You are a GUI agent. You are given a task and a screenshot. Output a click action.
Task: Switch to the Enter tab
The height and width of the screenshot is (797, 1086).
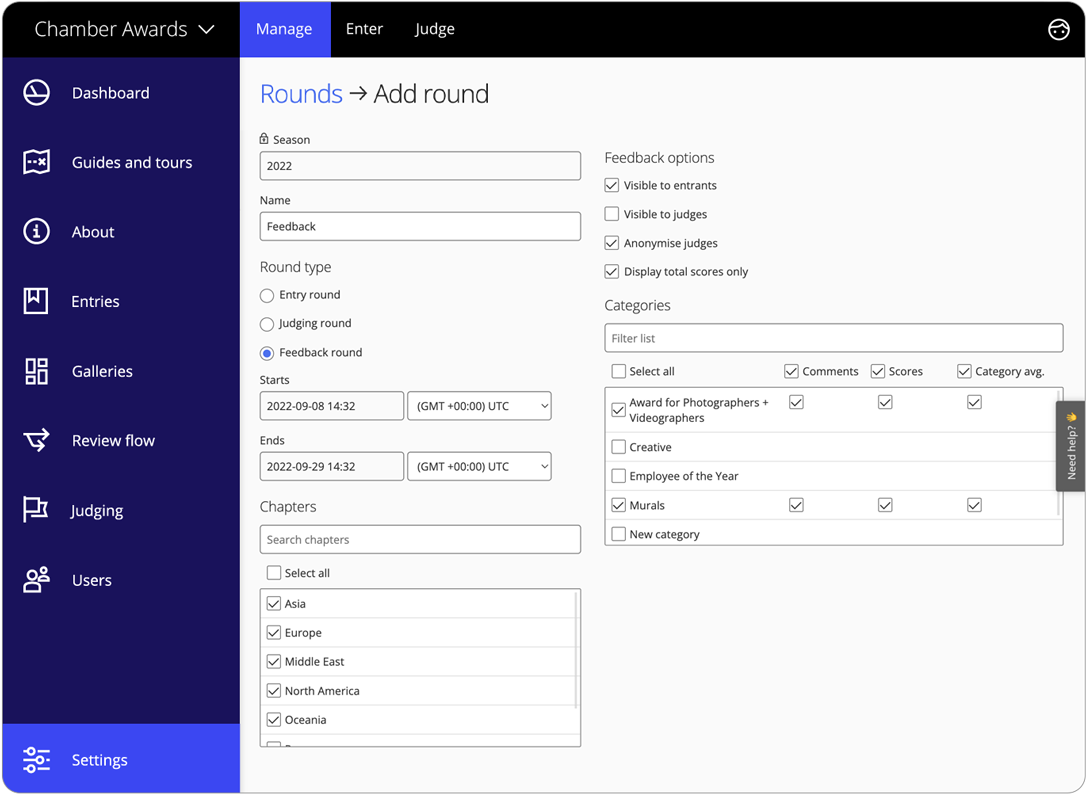tap(364, 29)
